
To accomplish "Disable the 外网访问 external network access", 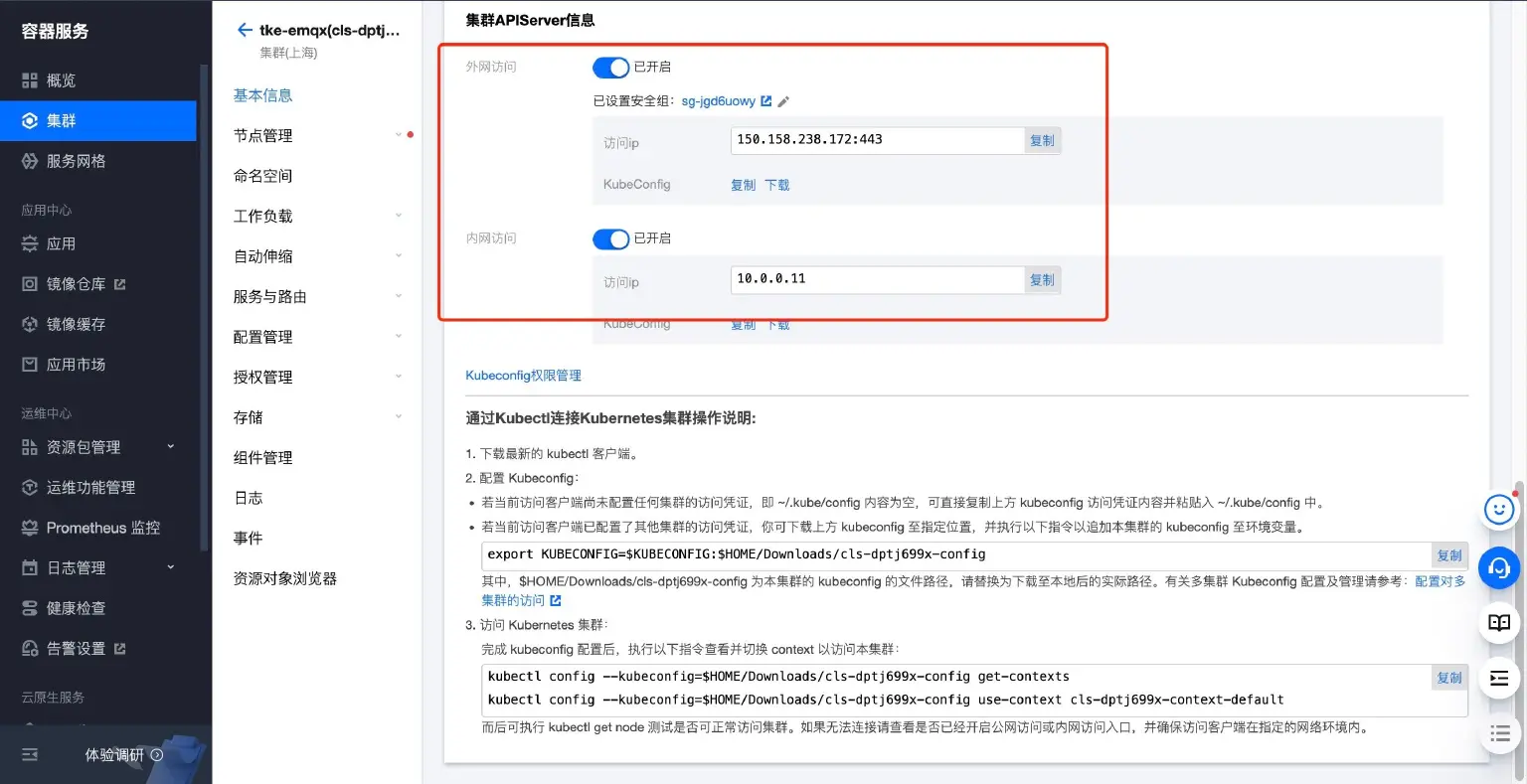I will tap(610, 67).
